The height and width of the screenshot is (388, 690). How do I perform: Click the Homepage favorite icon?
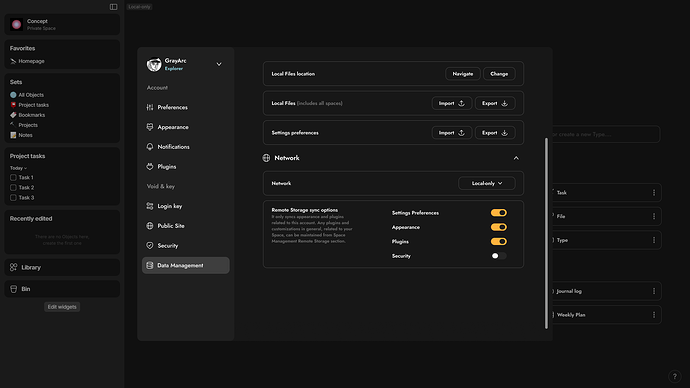(x=13, y=61)
